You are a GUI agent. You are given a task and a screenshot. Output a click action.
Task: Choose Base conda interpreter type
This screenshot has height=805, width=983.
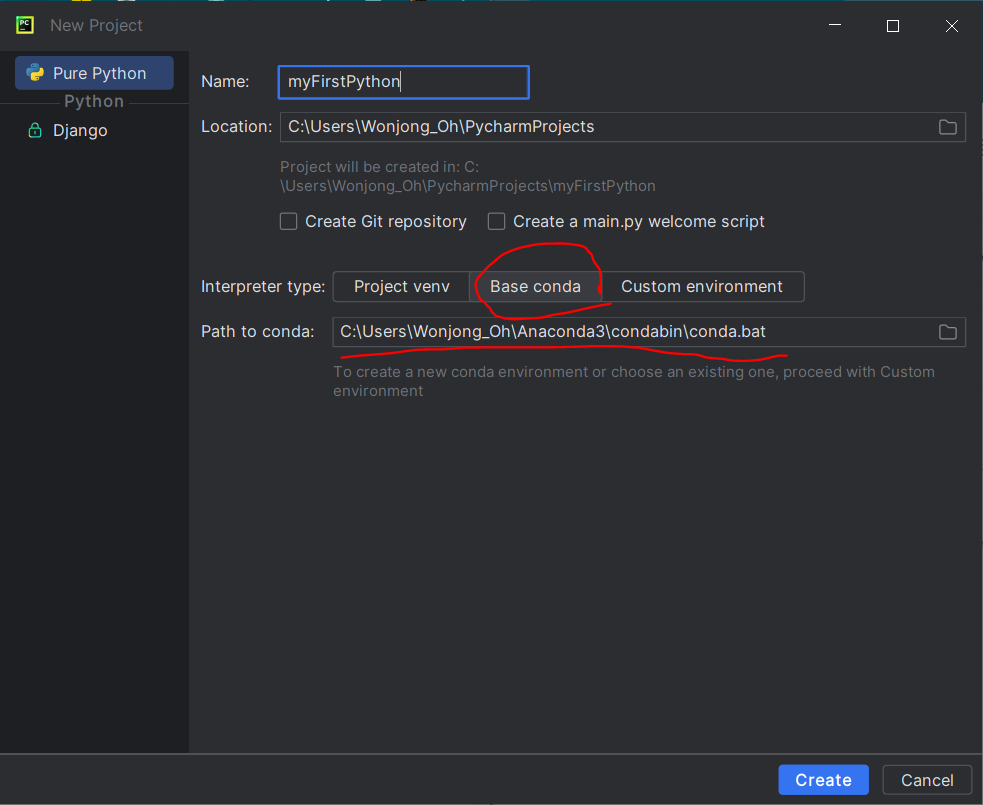point(535,287)
